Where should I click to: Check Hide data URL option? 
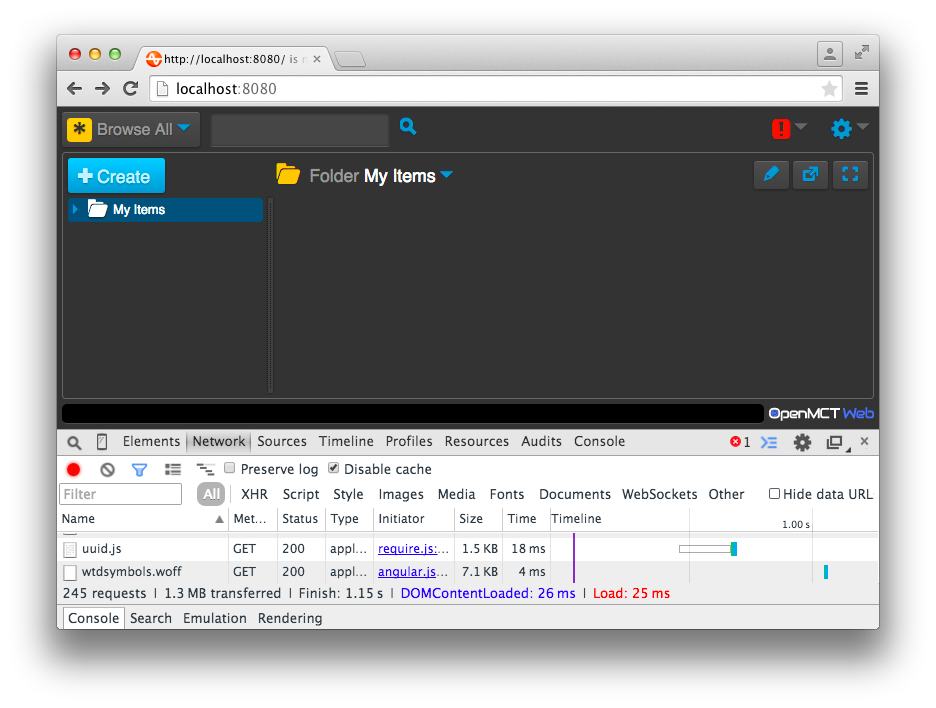(774, 493)
